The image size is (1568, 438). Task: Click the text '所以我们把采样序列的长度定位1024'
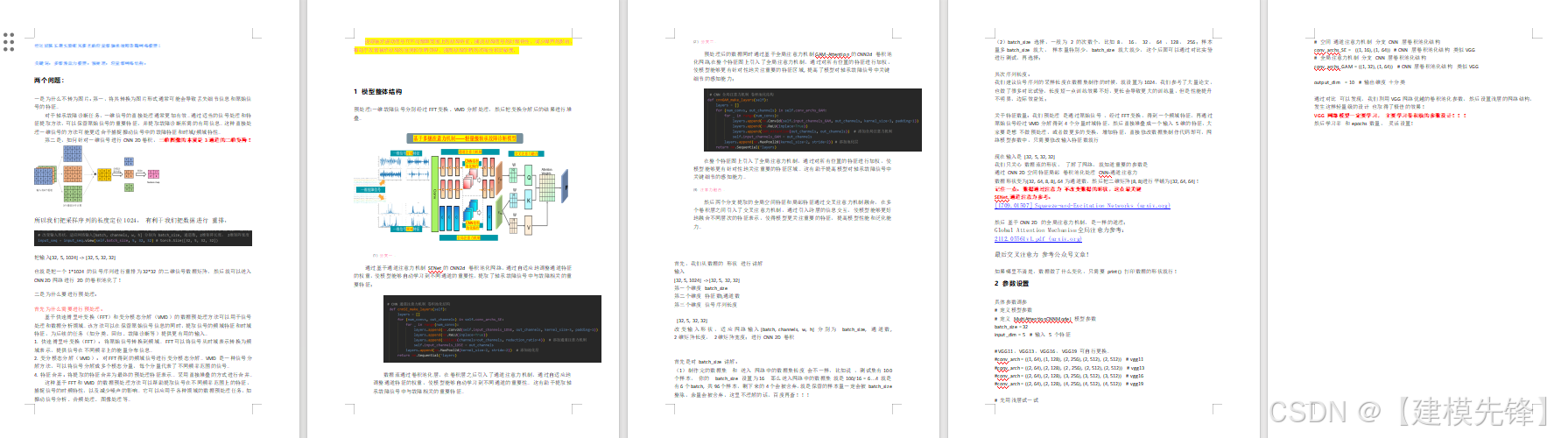86,221
